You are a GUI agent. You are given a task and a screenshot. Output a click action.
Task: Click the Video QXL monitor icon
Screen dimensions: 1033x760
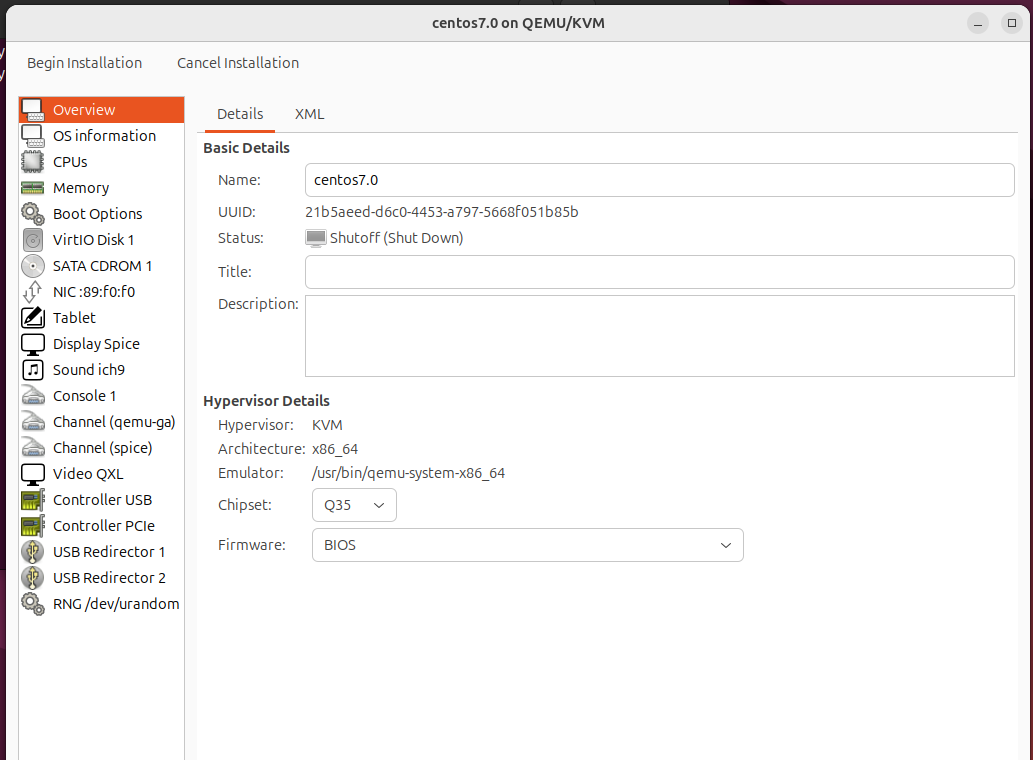coord(32,474)
